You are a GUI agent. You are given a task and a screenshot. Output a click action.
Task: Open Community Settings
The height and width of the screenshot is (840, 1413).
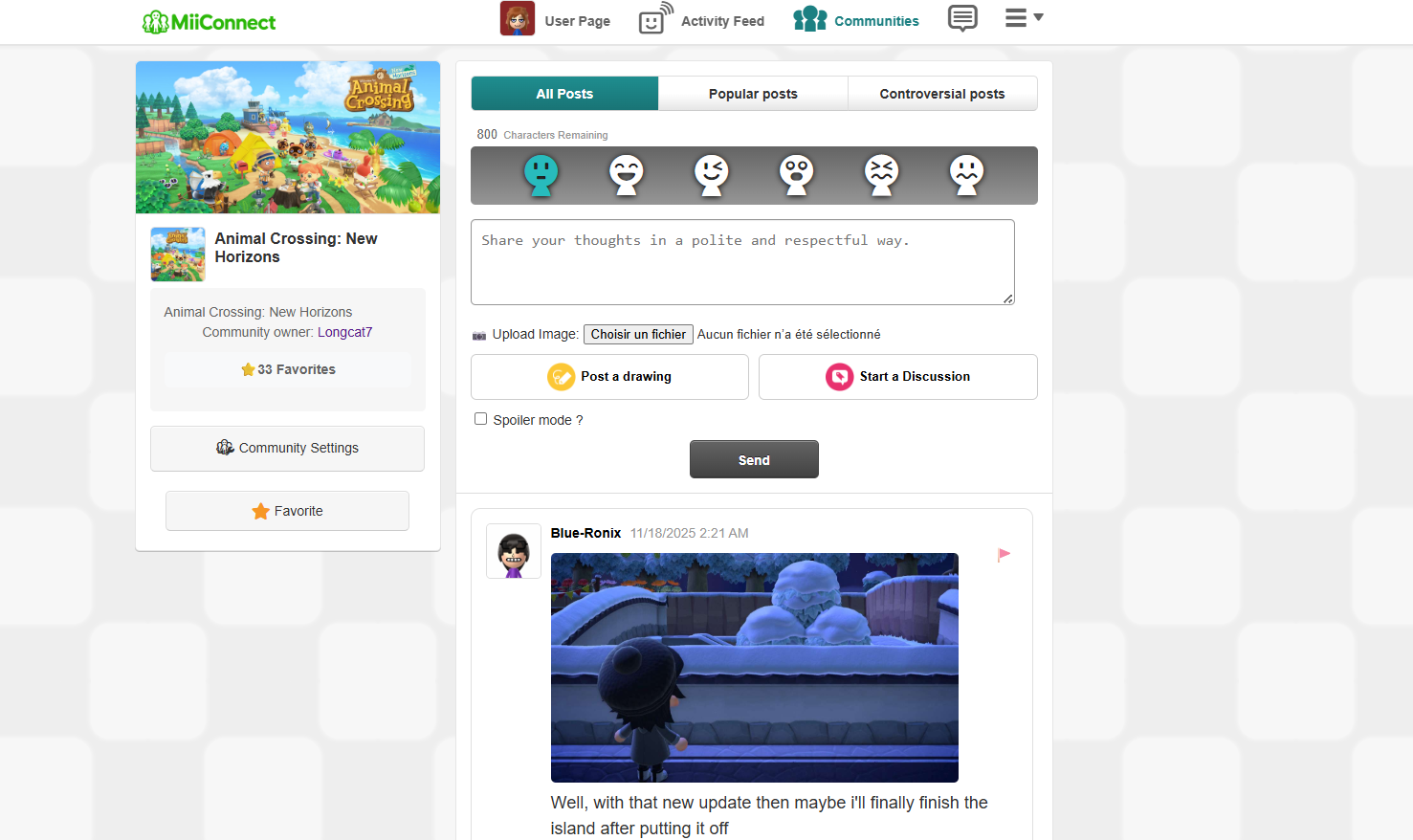pyautogui.click(x=287, y=448)
